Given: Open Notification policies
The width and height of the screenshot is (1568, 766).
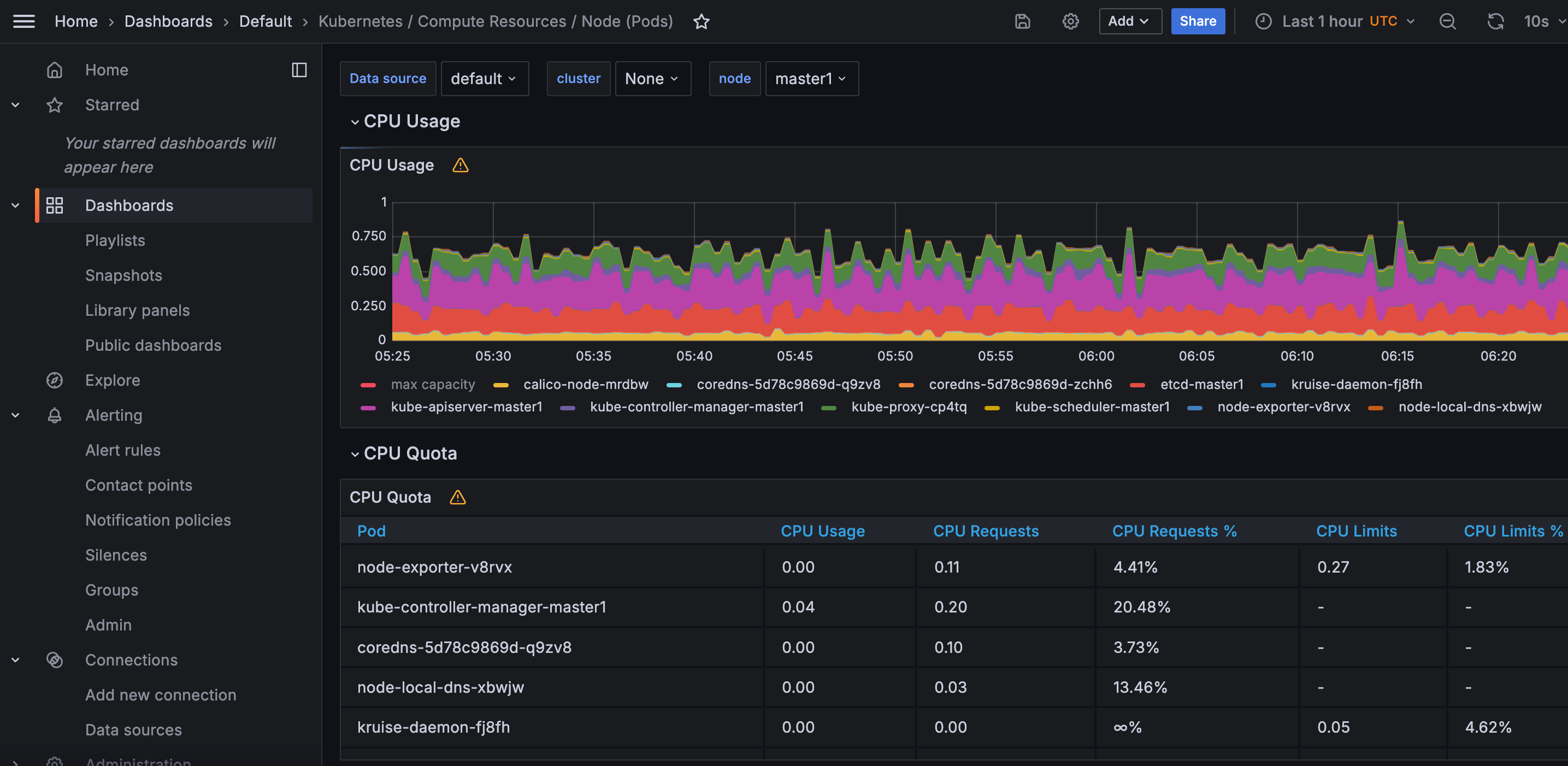Looking at the screenshot, I should (x=158, y=520).
